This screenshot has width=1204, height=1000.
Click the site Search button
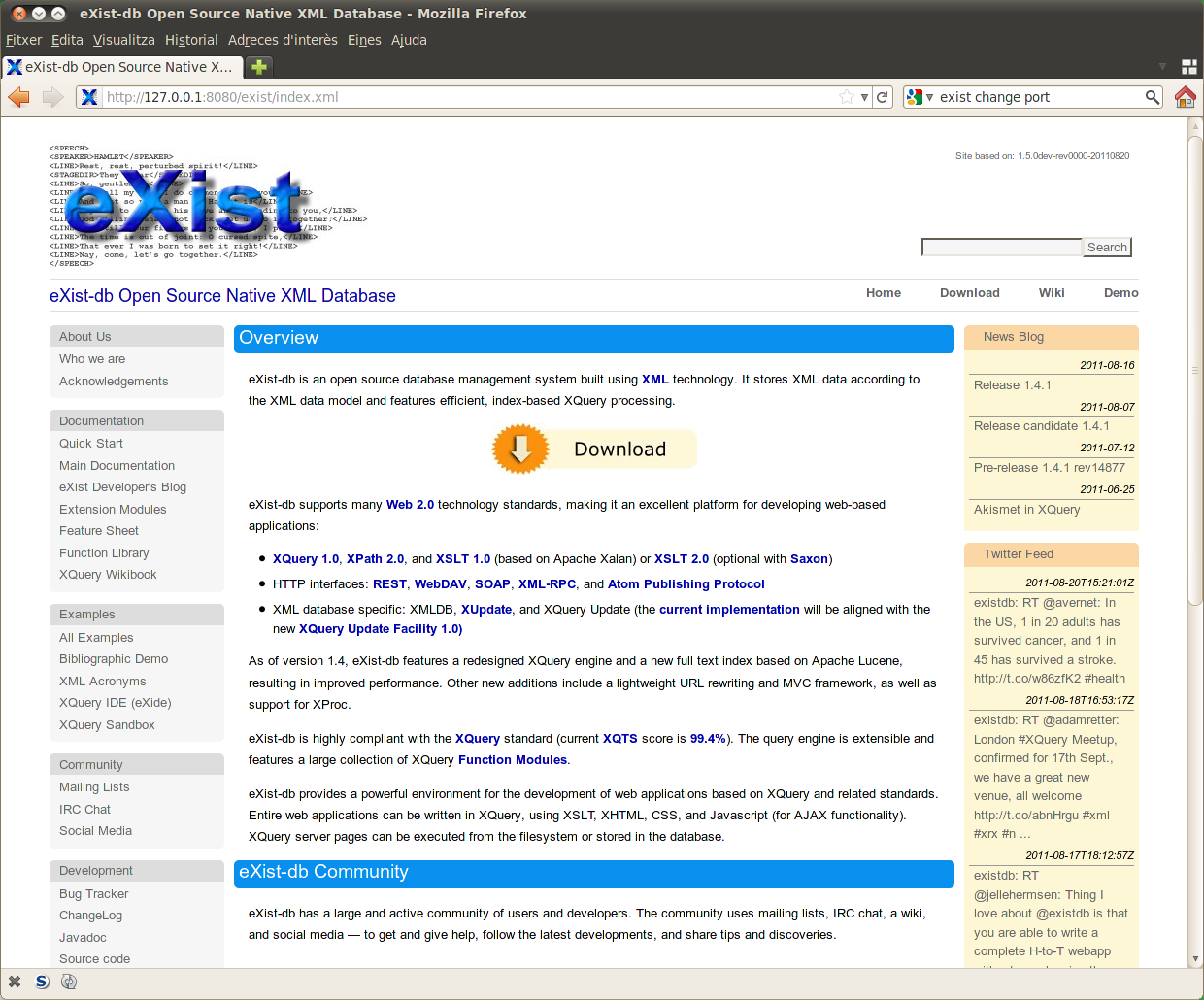tap(1107, 248)
